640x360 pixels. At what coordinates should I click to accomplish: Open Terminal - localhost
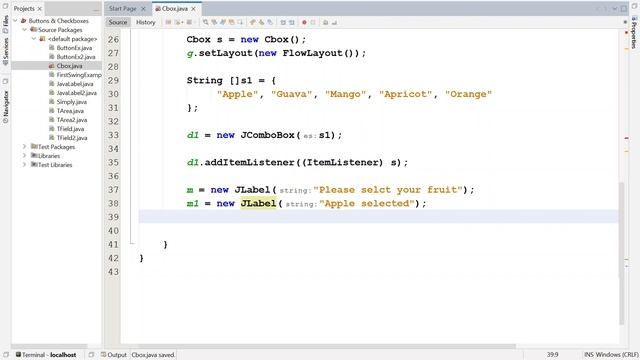click(x=46, y=355)
